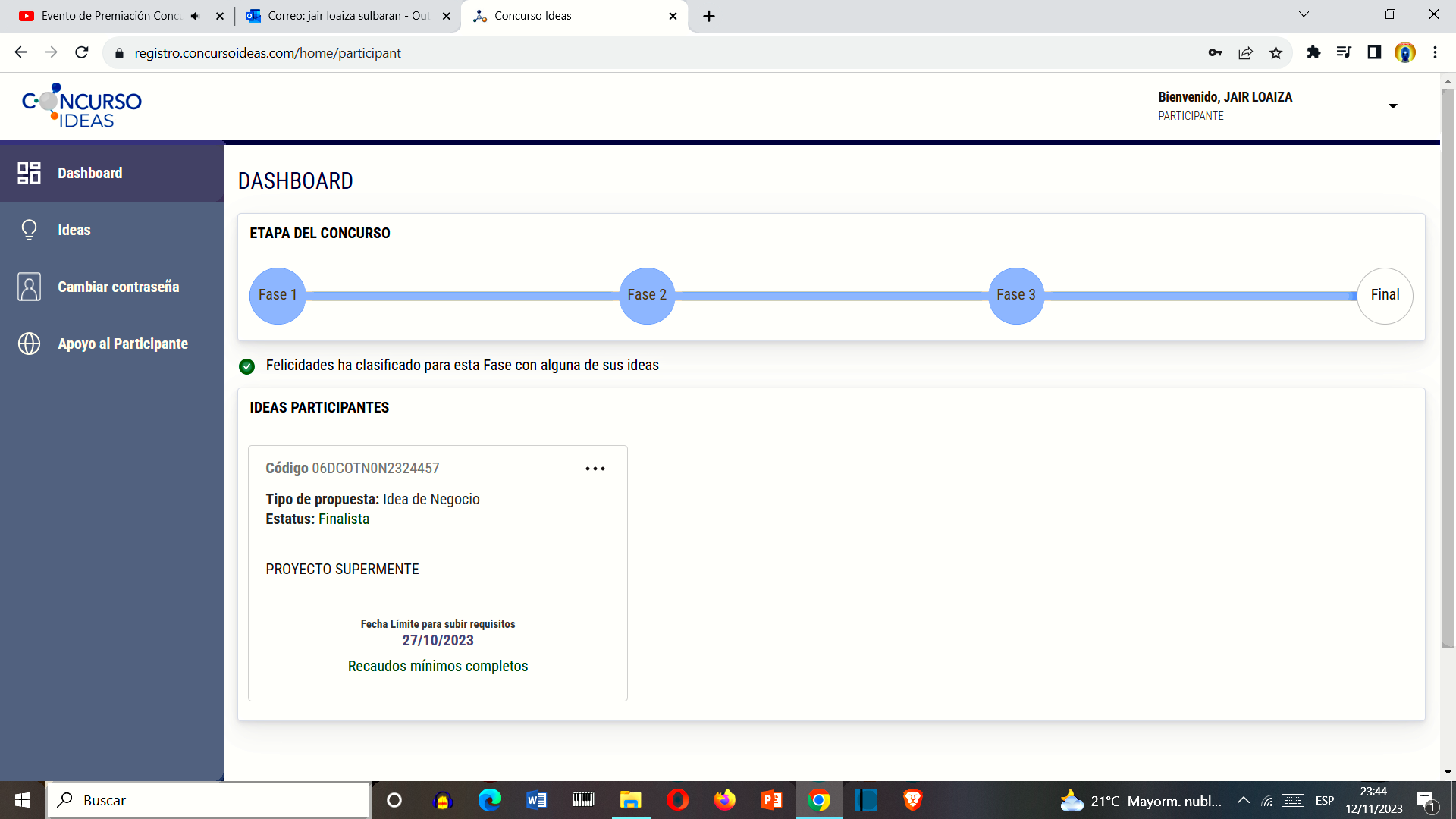Click the Concurso Ideas logo
This screenshot has width=1456, height=819.
click(82, 105)
